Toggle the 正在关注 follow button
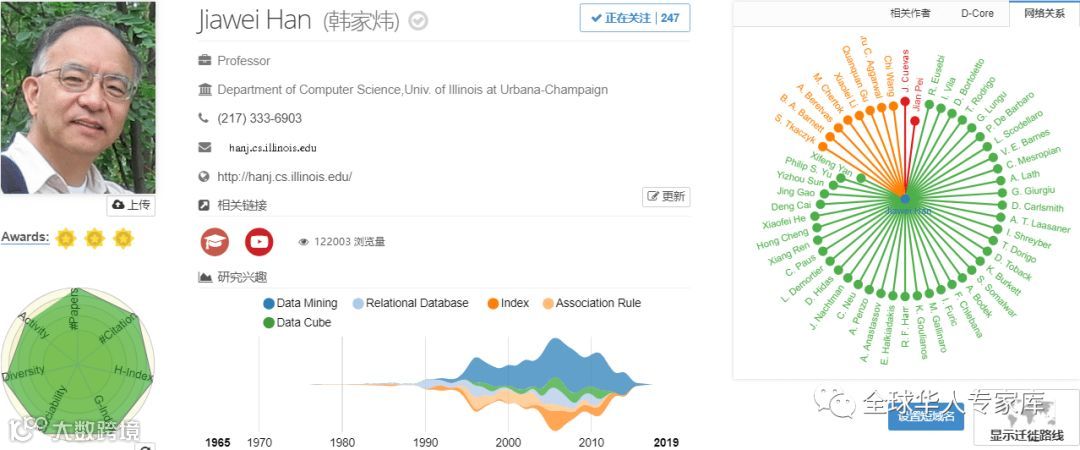 click(x=635, y=18)
